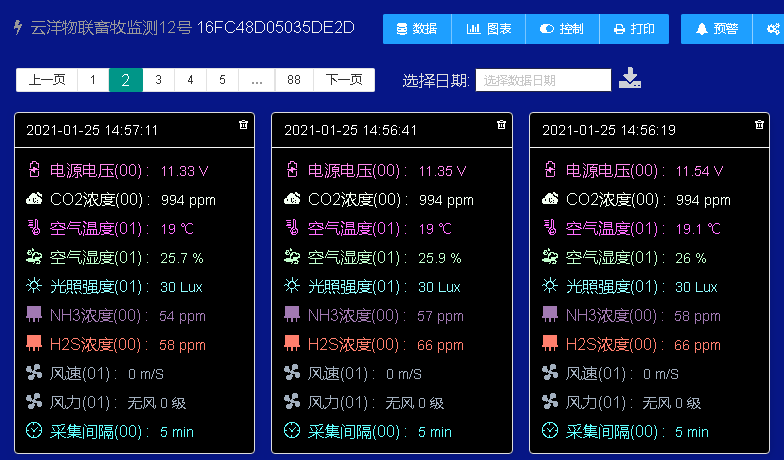Image resolution: width=784 pixels, height=460 pixels.
Task: Click trash icon on 14:56:41 card
Action: 501,125
